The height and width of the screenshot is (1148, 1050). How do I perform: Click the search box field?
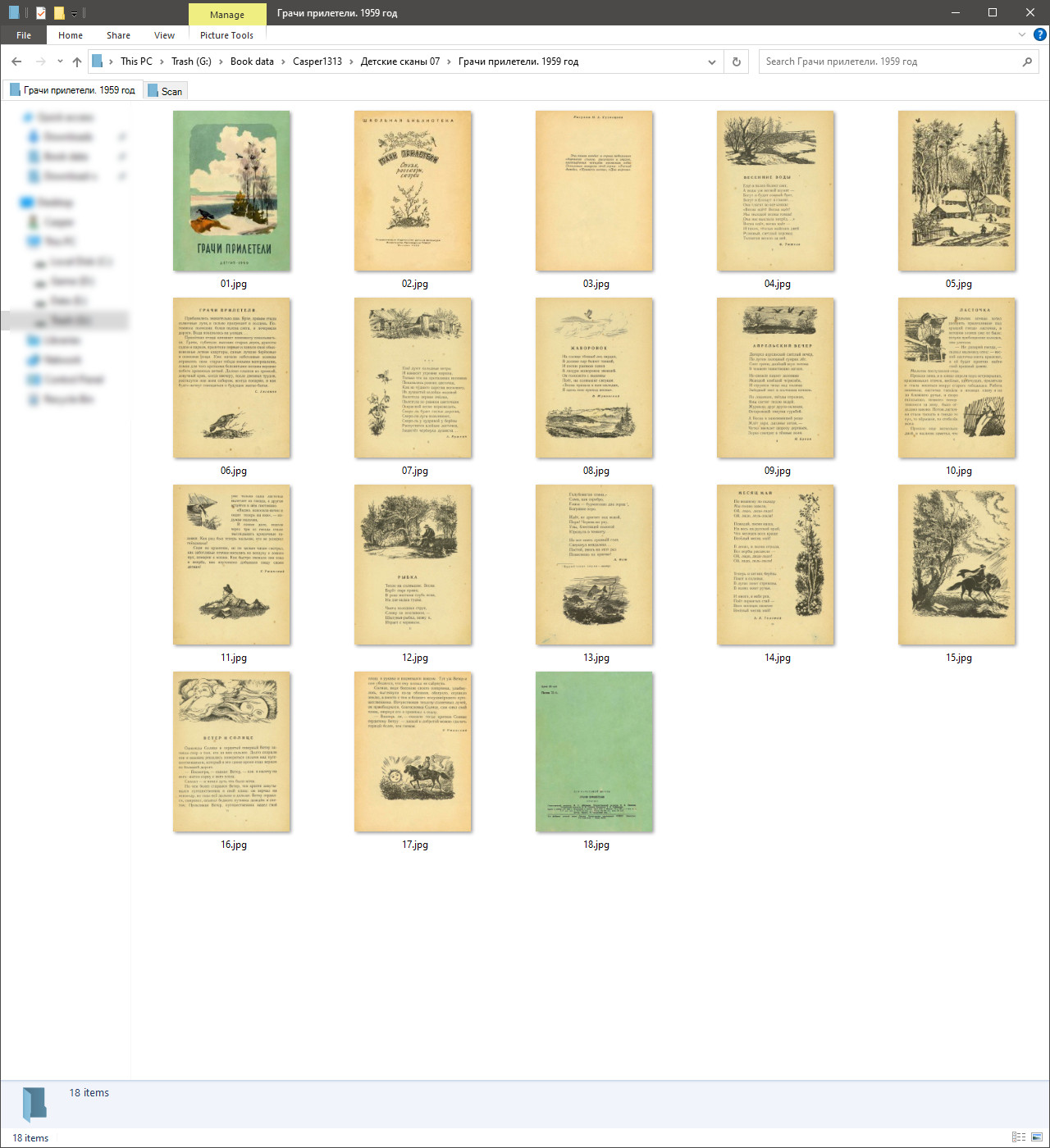pyautogui.click(x=890, y=61)
